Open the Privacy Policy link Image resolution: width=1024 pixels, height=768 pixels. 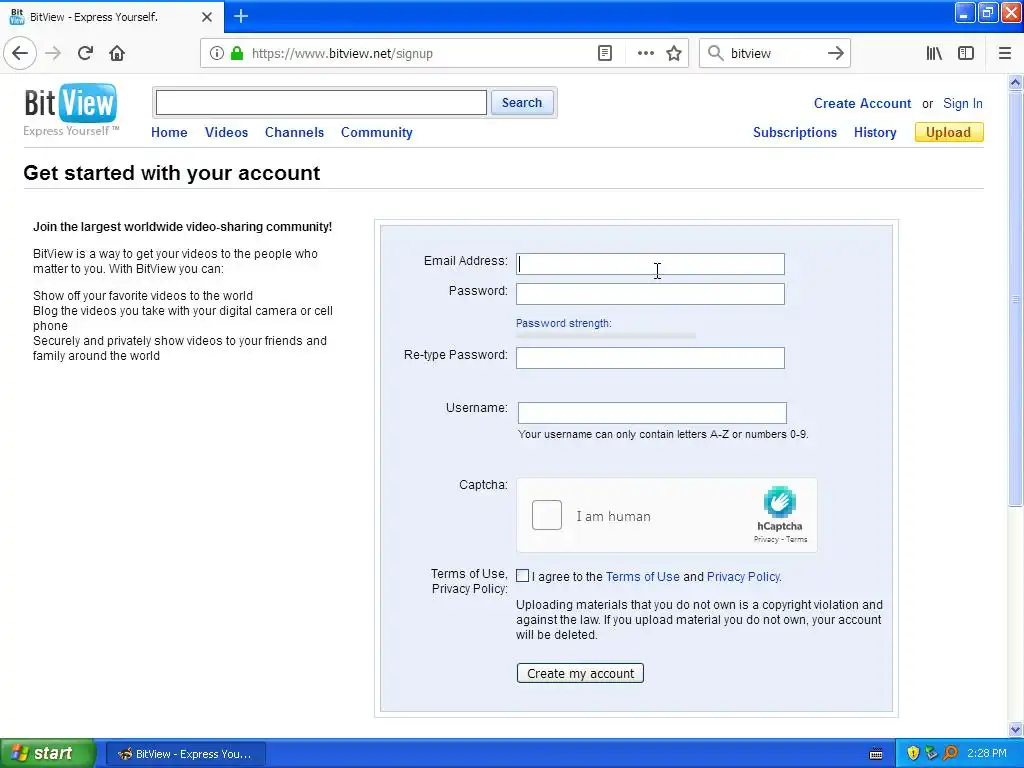pyautogui.click(x=743, y=577)
